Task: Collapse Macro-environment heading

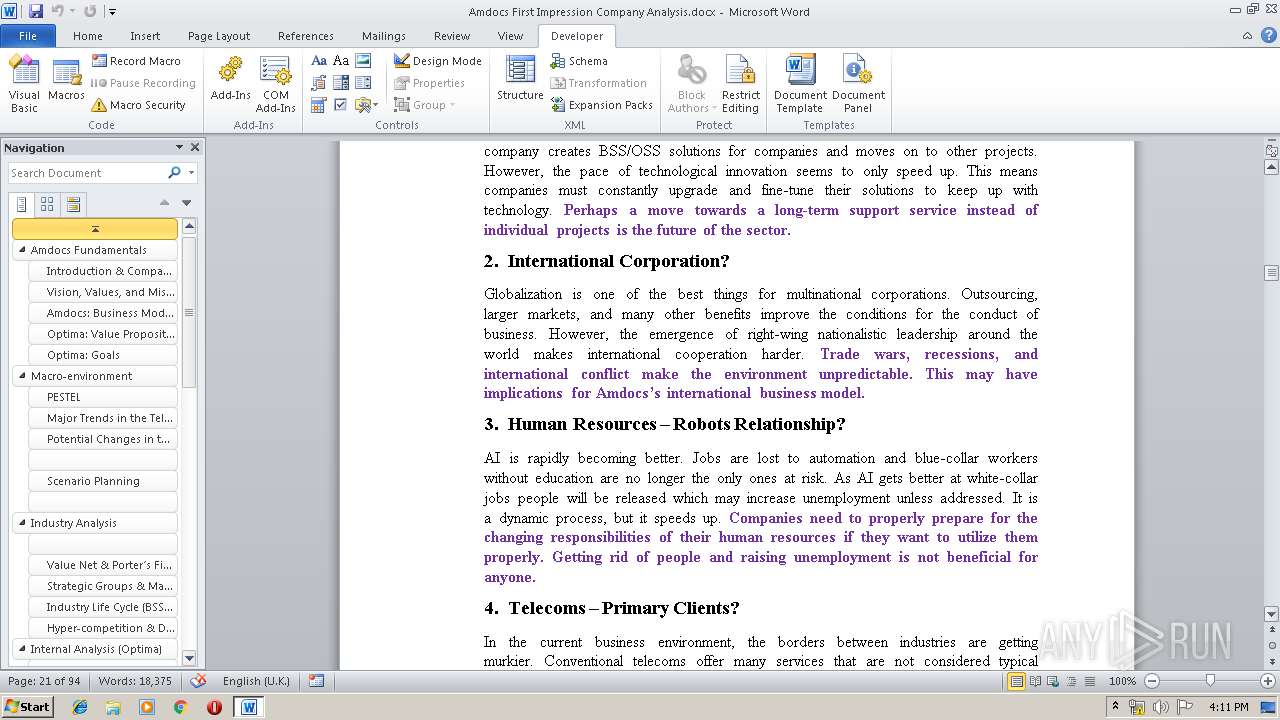Action: [x=22, y=376]
